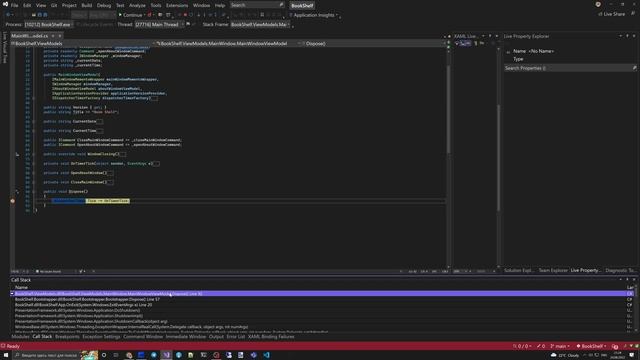The height and width of the screenshot is (360, 640).
Task: Select the Call Stack tab
Action: 42,337
